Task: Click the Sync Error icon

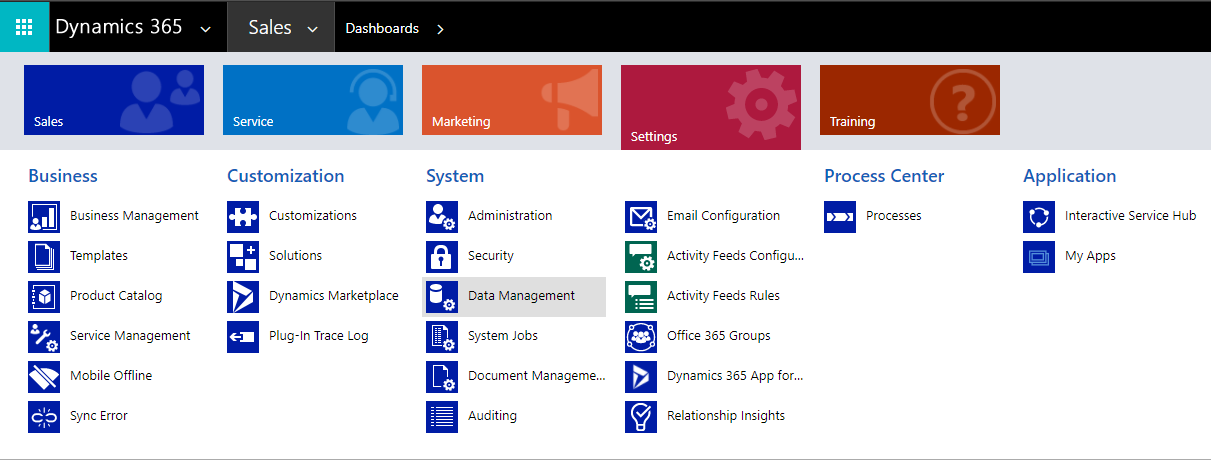Action: pyautogui.click(x=44, y=417)
